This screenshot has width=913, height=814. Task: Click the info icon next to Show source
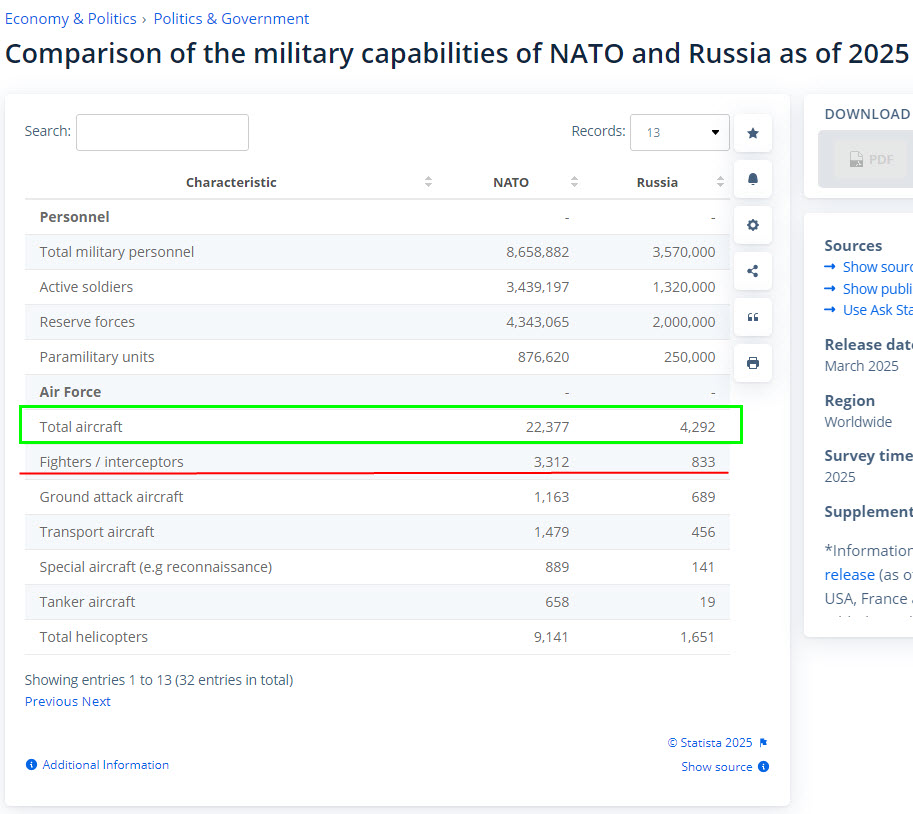[x=764, y=767]
